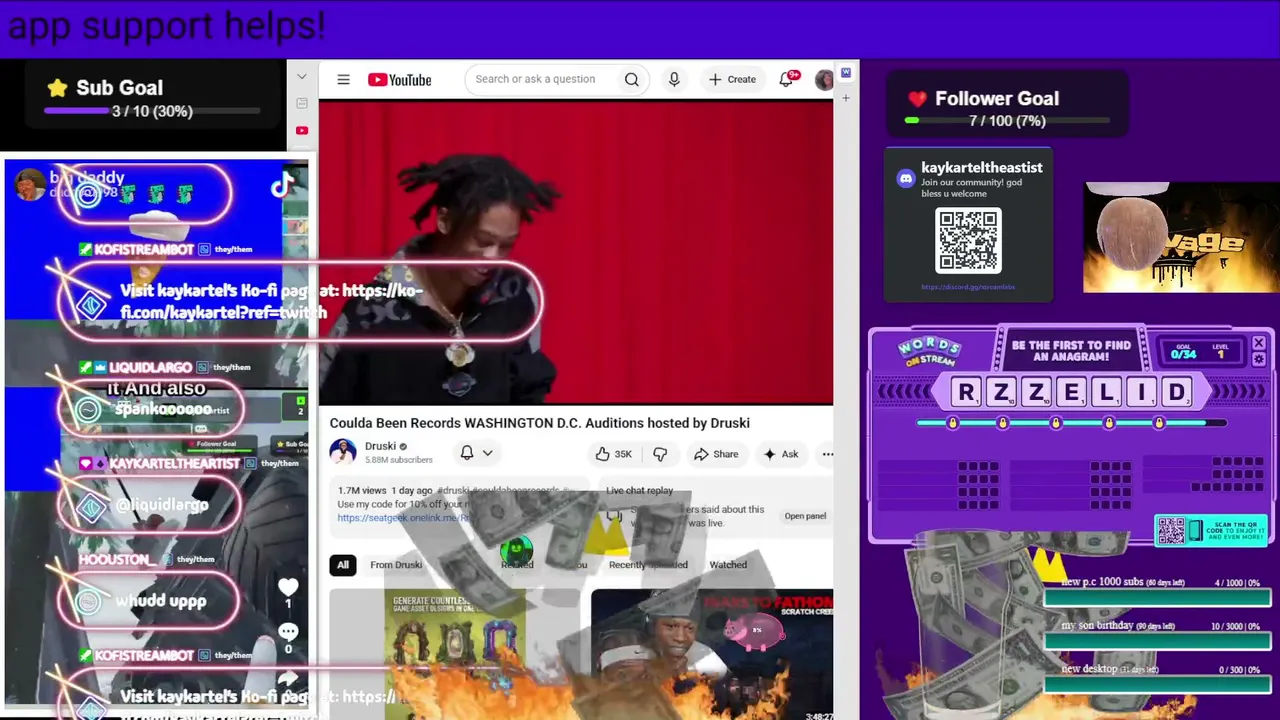Click the KAYKARTELTHEARTIST chat username
The image size is (1280, 720).
[x=175, y=463]
